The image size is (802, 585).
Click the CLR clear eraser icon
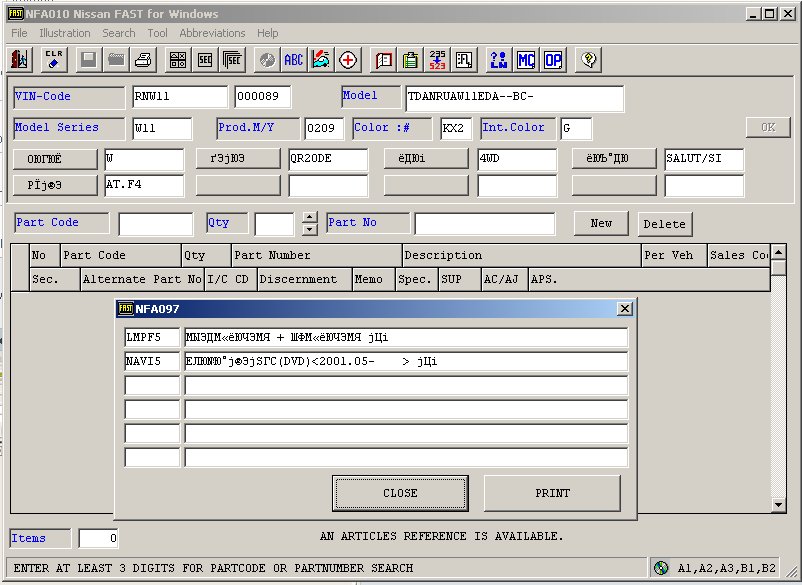54,60
